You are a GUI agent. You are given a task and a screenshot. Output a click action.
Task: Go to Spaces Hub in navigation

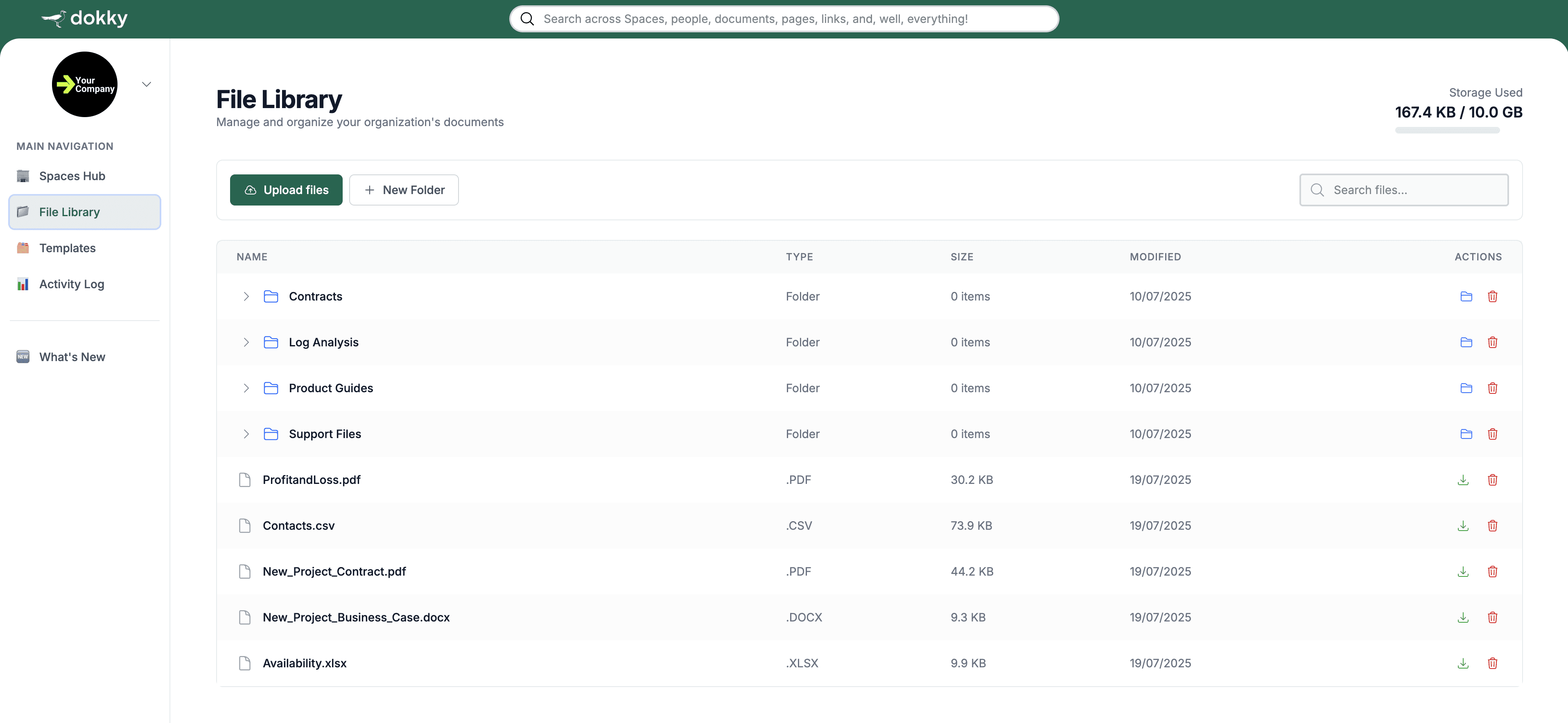click(72, 176)
